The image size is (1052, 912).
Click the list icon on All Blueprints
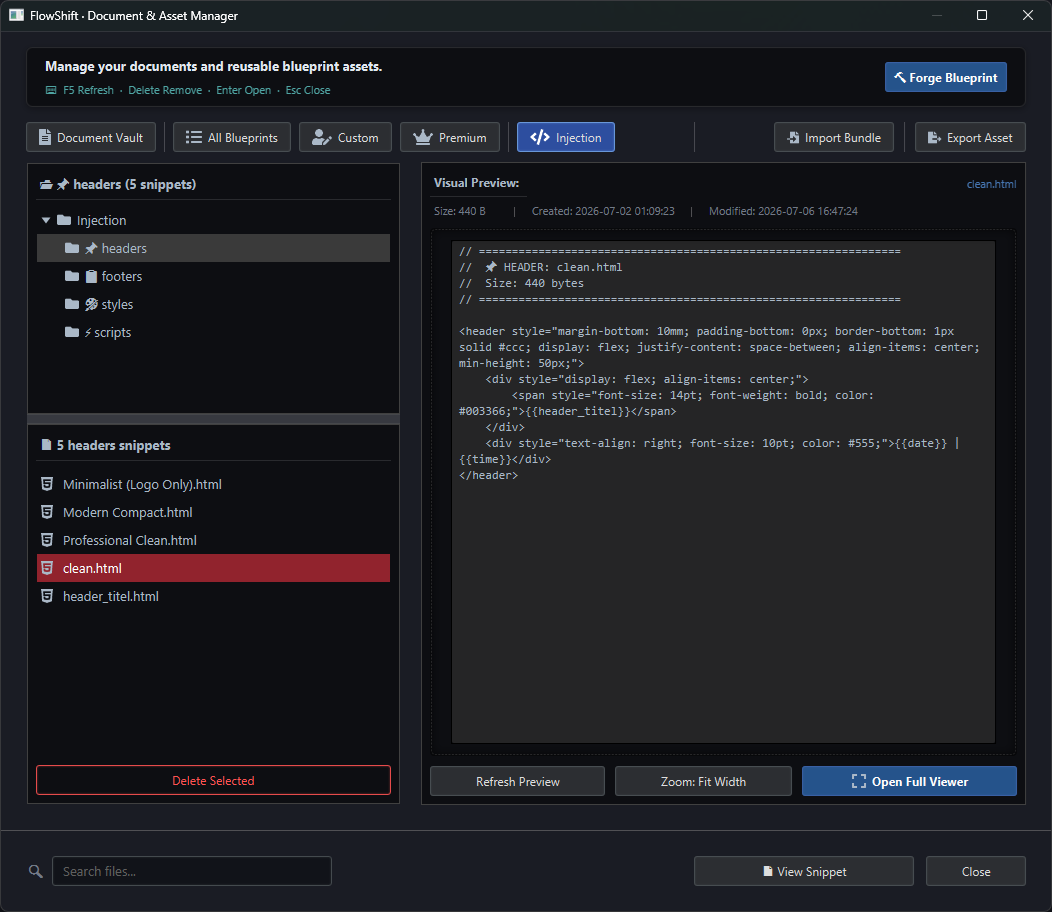[193, 138]
